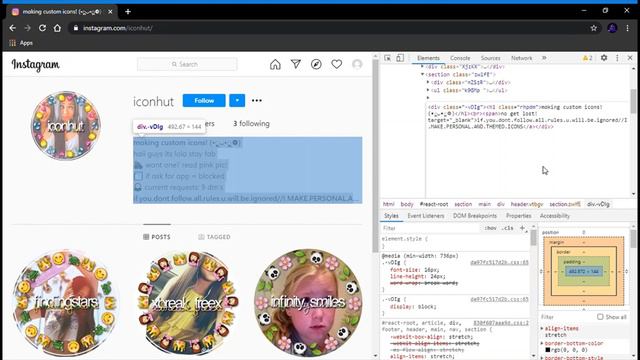Screen dimensions: 640x360
Task: Select #react-root in the DOM breadcrumb
Action: point(433,204)
